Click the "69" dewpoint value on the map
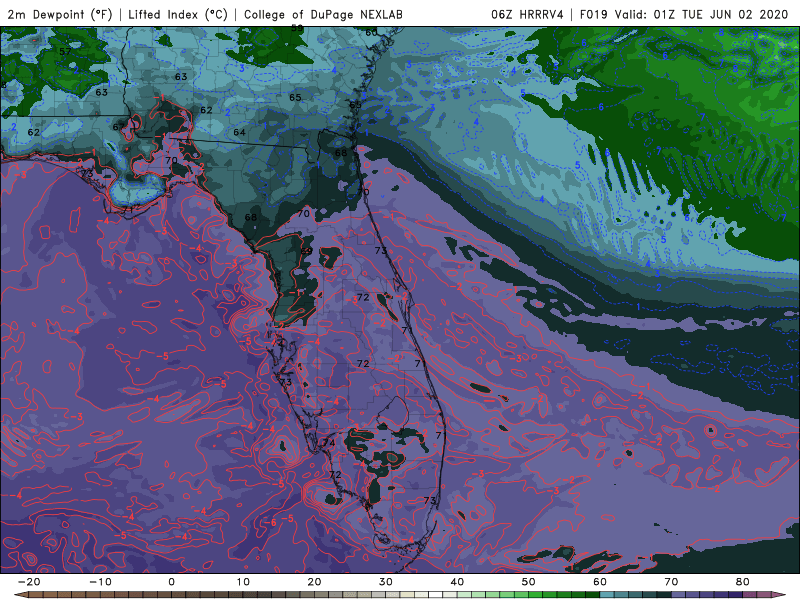 (307, 251)
